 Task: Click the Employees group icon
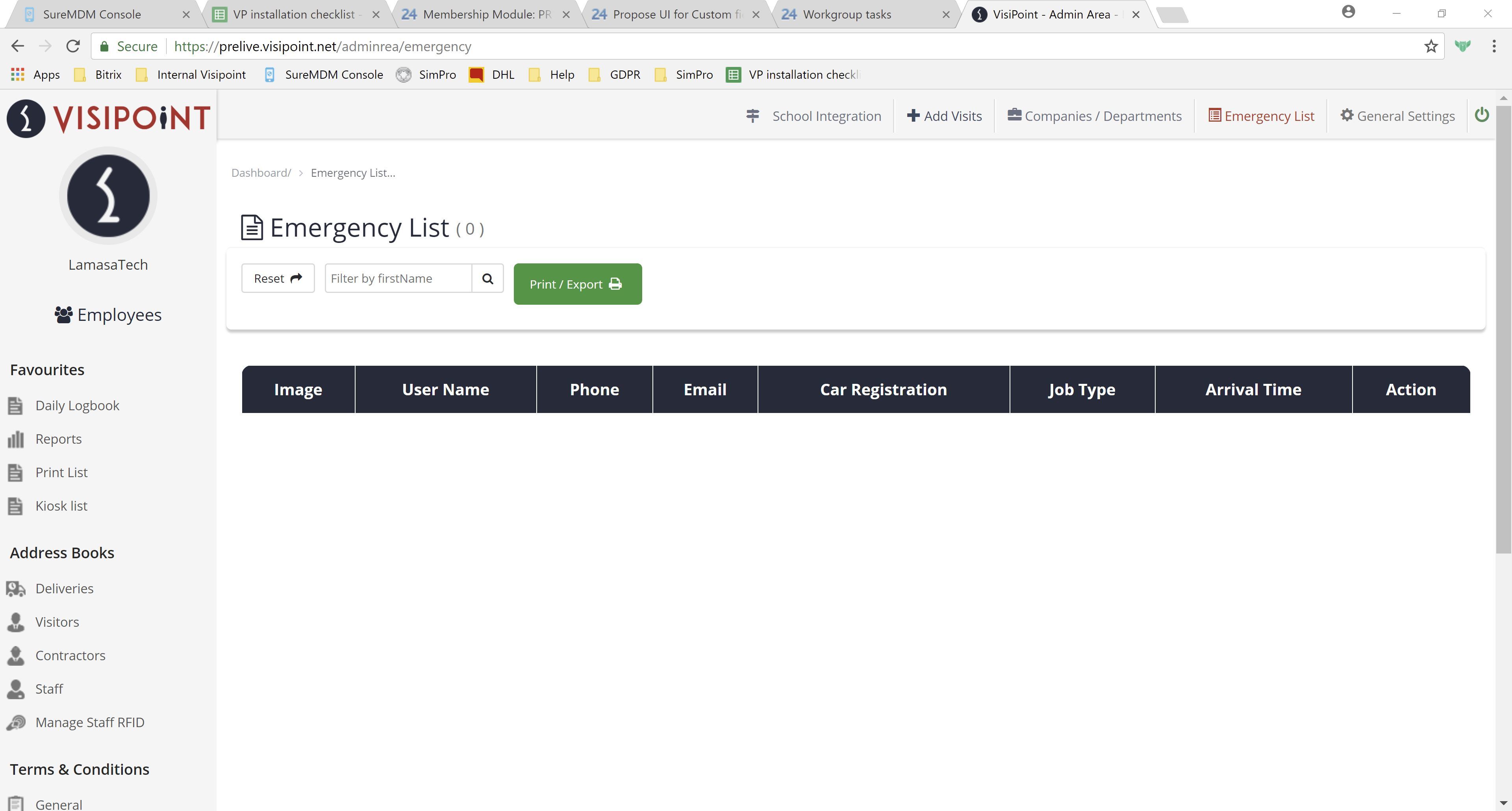[x=63, y=315]
